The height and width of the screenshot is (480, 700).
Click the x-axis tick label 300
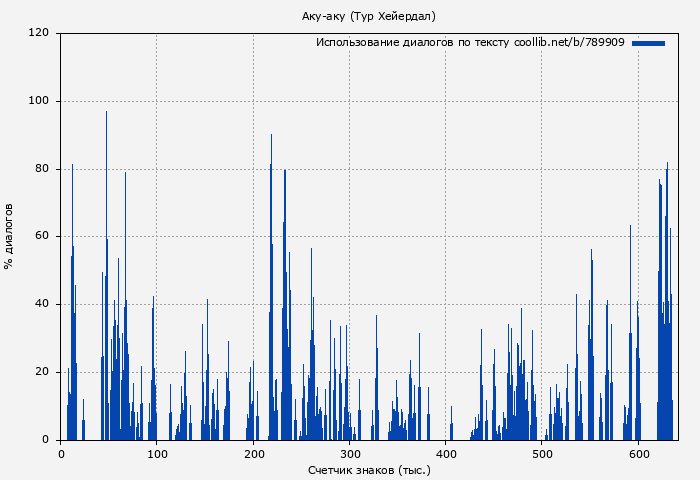coord(349,454)
